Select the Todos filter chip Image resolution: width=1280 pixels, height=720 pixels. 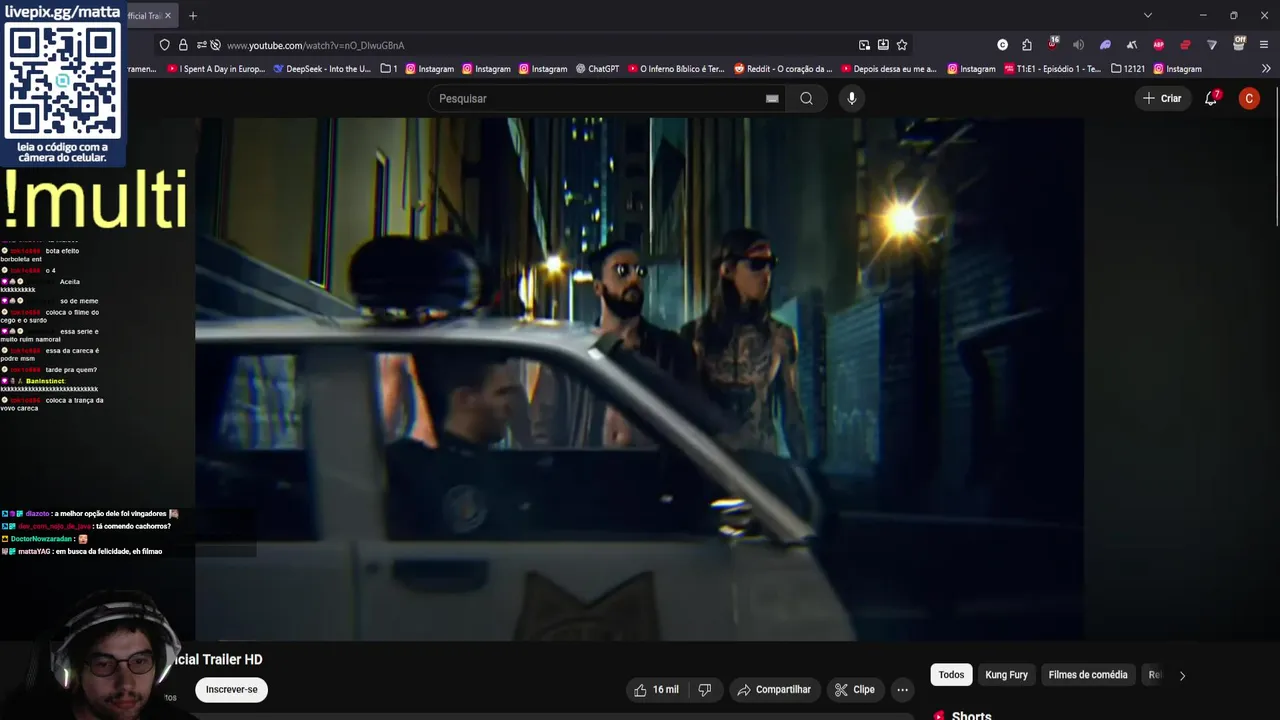coord(951,675)
